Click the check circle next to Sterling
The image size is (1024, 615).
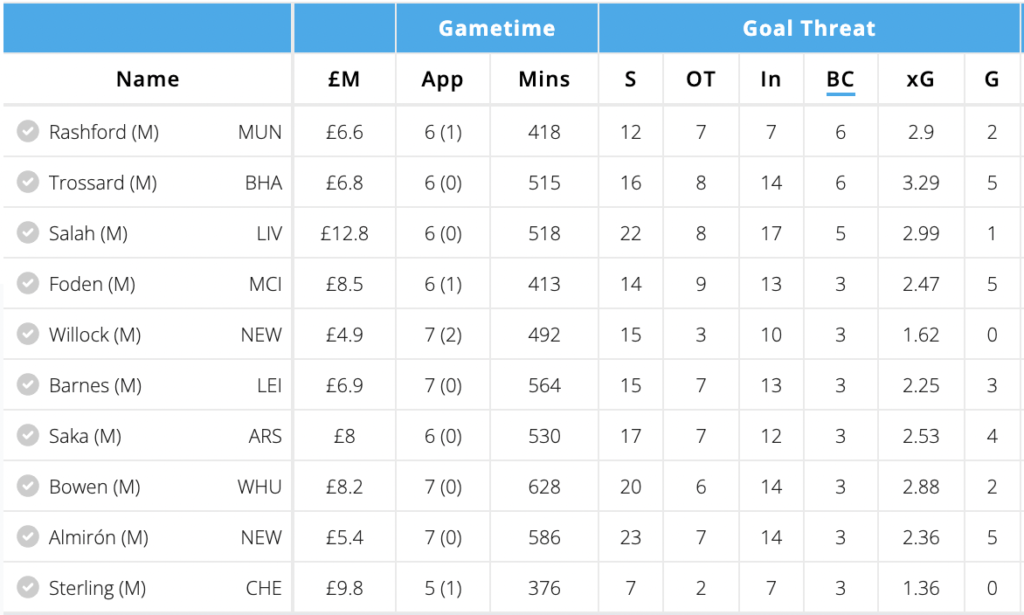28,588
